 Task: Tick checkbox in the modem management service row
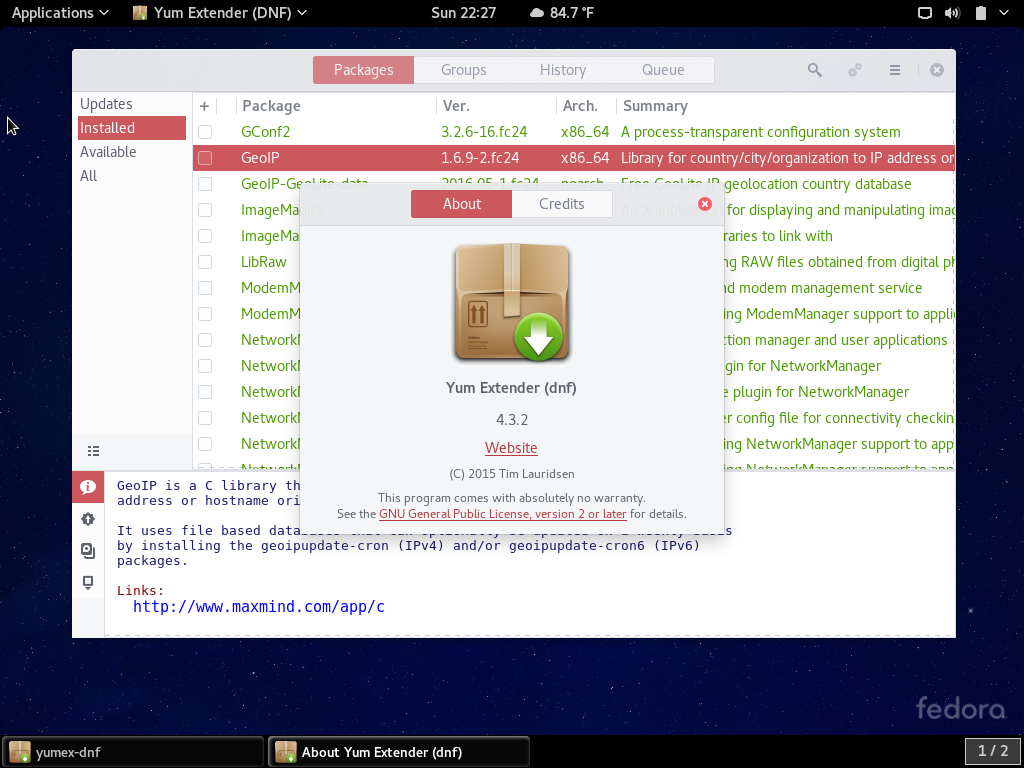pos(205,288)
